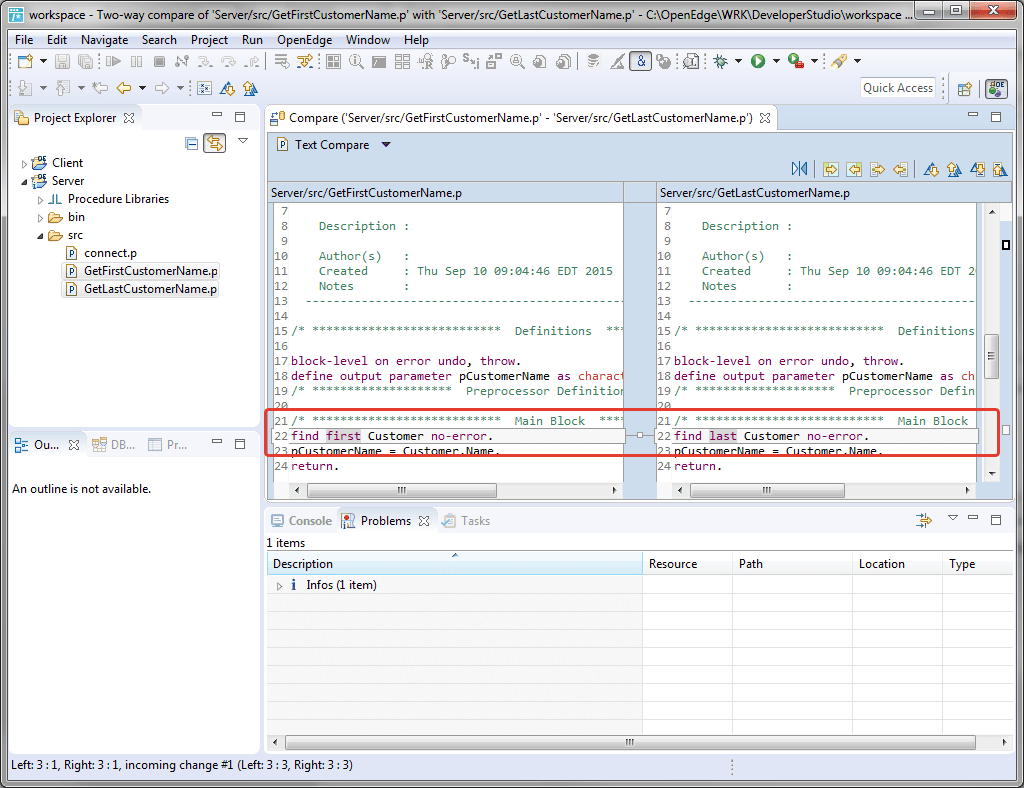
Task: Open Project Explorer view menu triangle
Action: pyautogui.click(x=243, y=141)
